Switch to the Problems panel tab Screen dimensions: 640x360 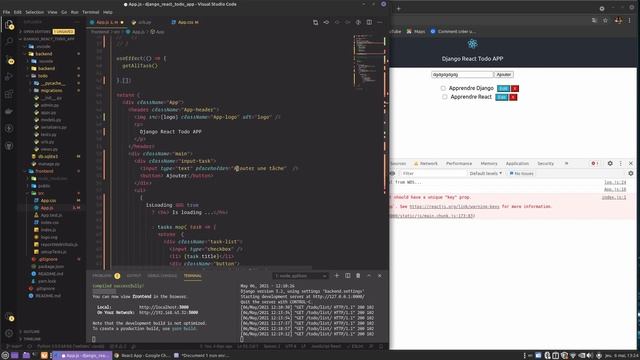click(106, 276)
